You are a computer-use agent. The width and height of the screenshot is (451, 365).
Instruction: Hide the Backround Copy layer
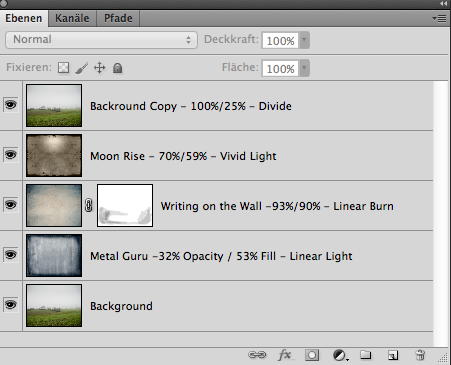pos(11,105)
